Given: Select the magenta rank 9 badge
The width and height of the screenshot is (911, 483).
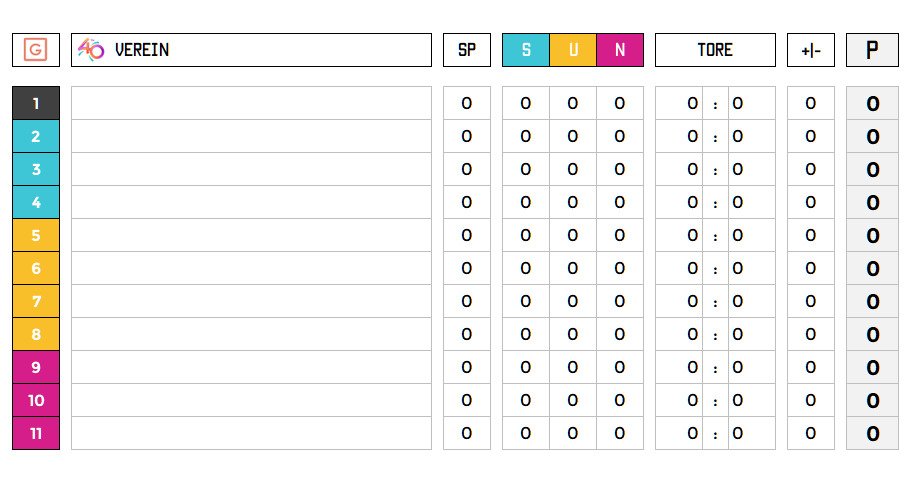Looking at the screenshot, I should point(36,367).
